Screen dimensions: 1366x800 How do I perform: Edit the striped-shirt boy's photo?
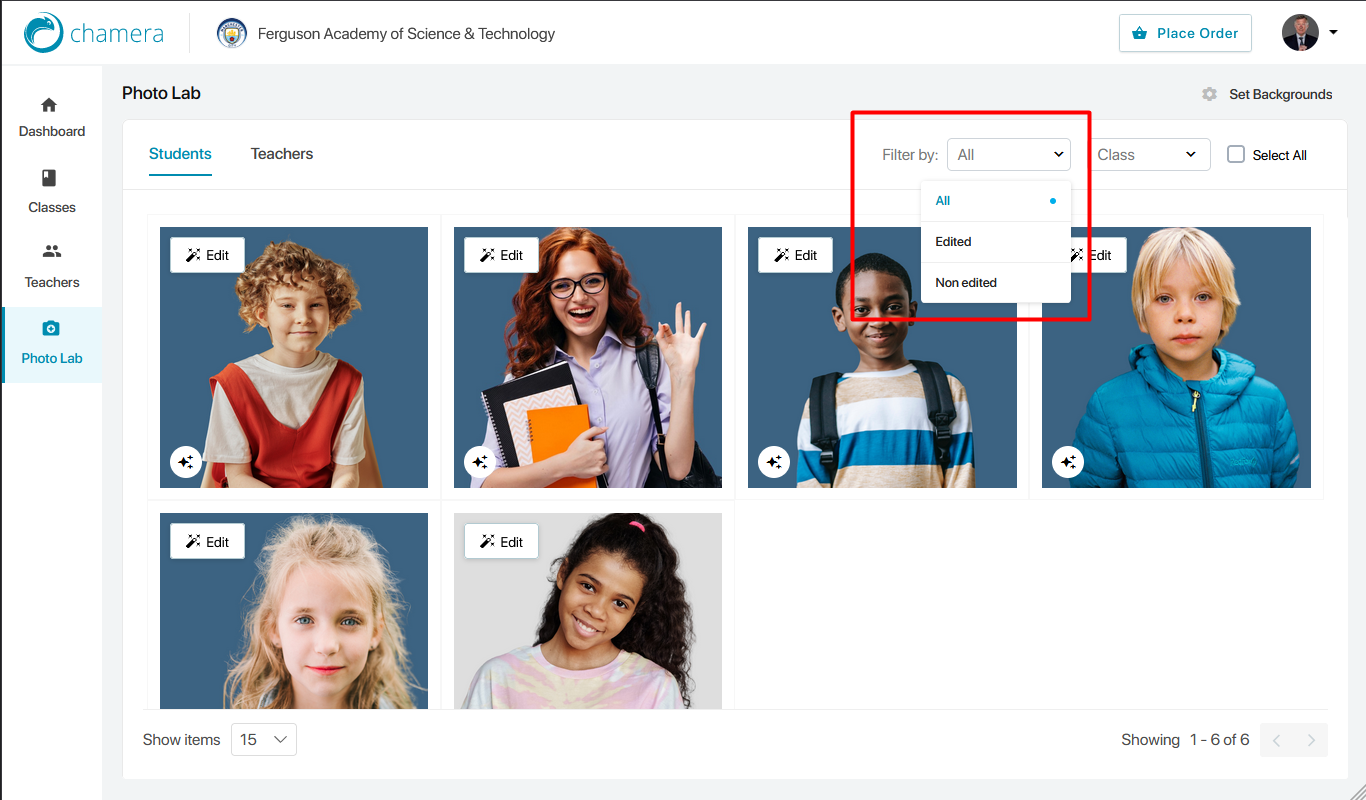(795, 255)
